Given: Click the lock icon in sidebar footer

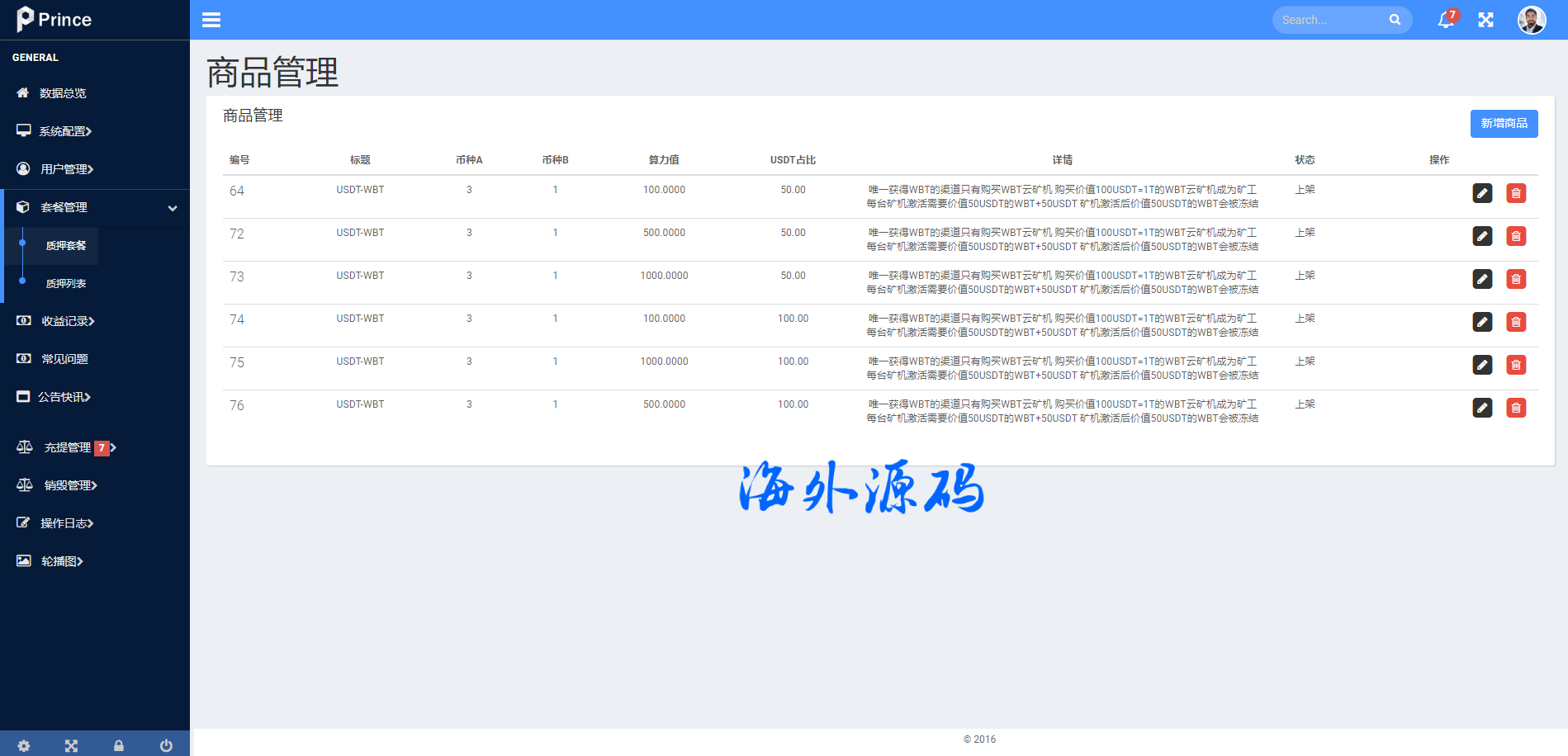Looking at the screenshot, I should click(x=119, y=745).
